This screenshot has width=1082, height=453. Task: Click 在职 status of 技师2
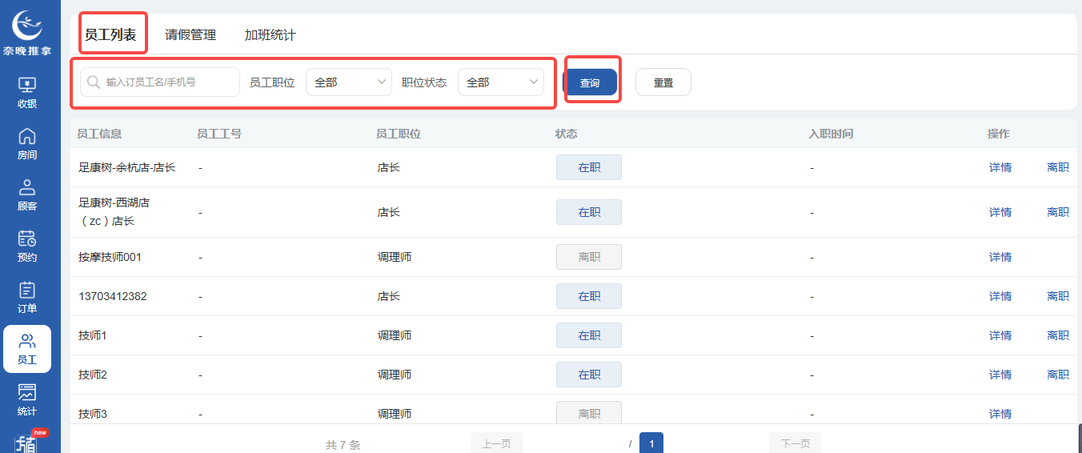pyautogui.click(x=589, y=375)
